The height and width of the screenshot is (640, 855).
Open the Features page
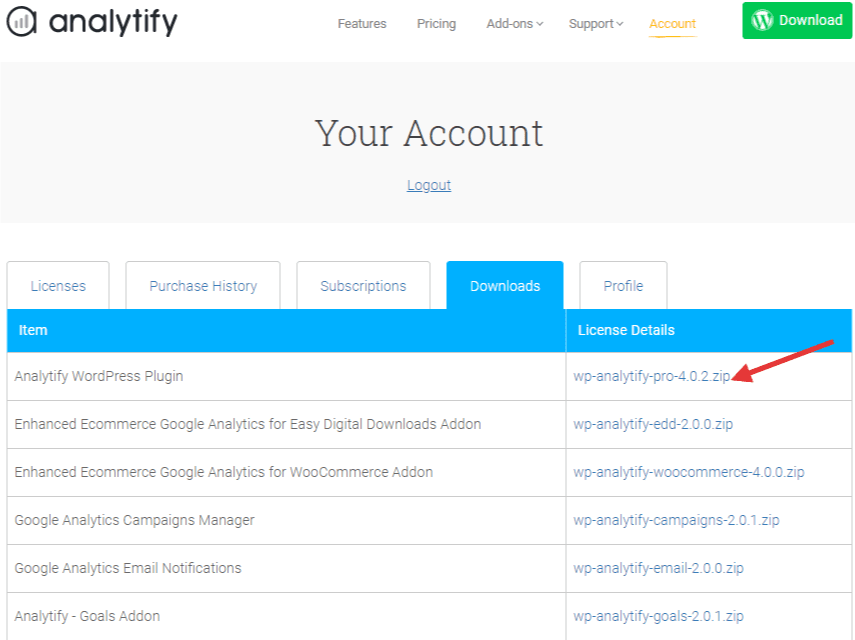click(362, 24)
